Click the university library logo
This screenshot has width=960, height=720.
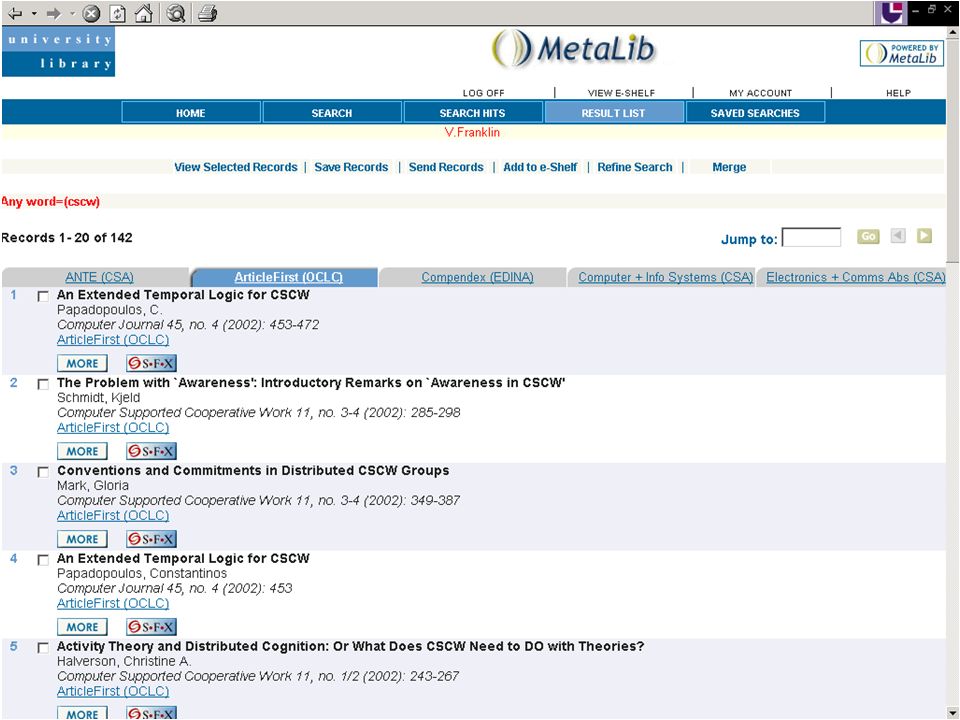(x=58, y=51)
